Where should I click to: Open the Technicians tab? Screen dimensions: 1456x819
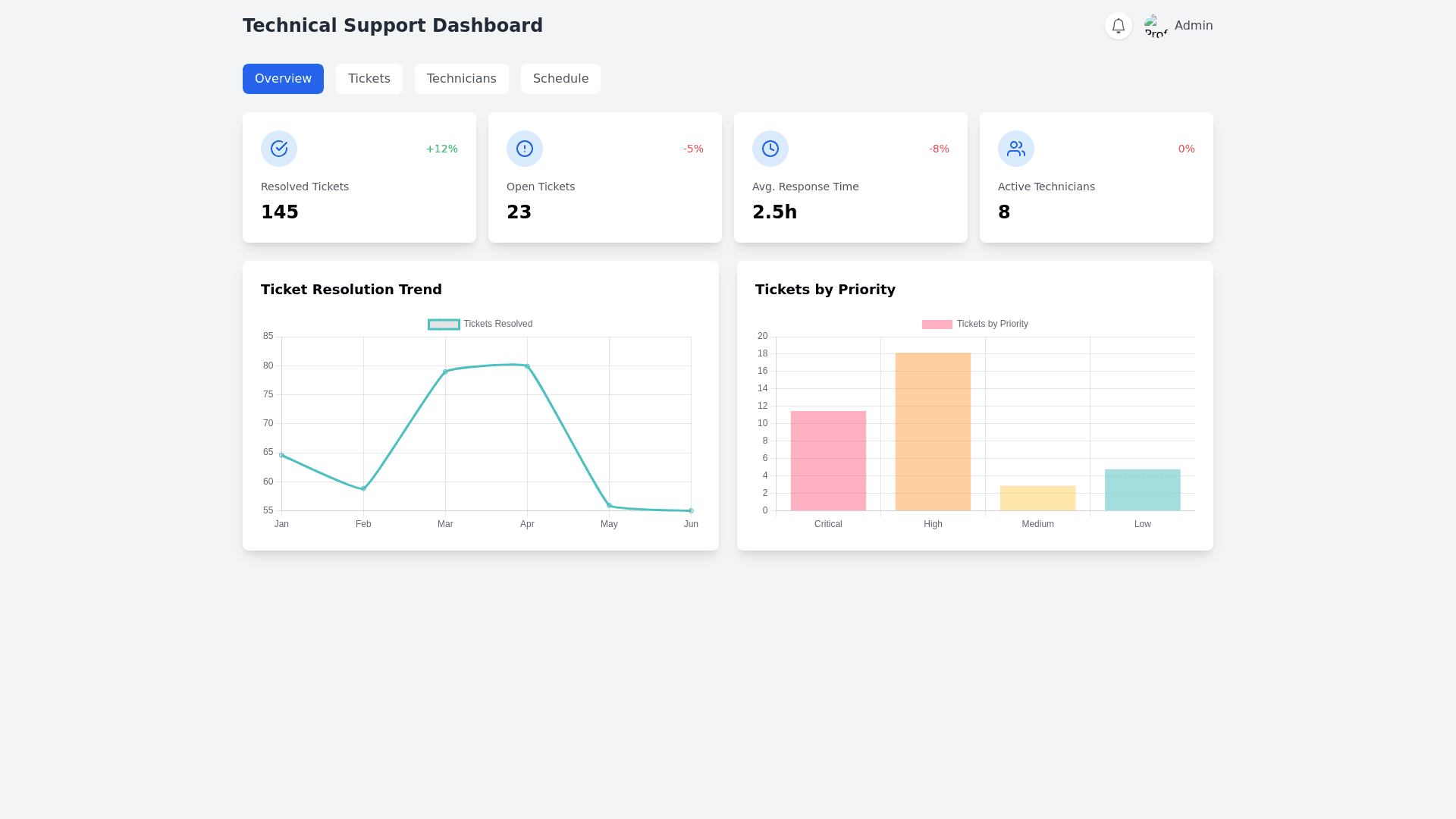(461, 79)
